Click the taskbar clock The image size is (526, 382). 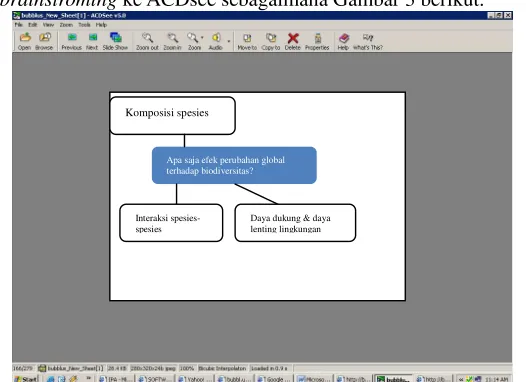pyautogui.click(x=498, y=379)
